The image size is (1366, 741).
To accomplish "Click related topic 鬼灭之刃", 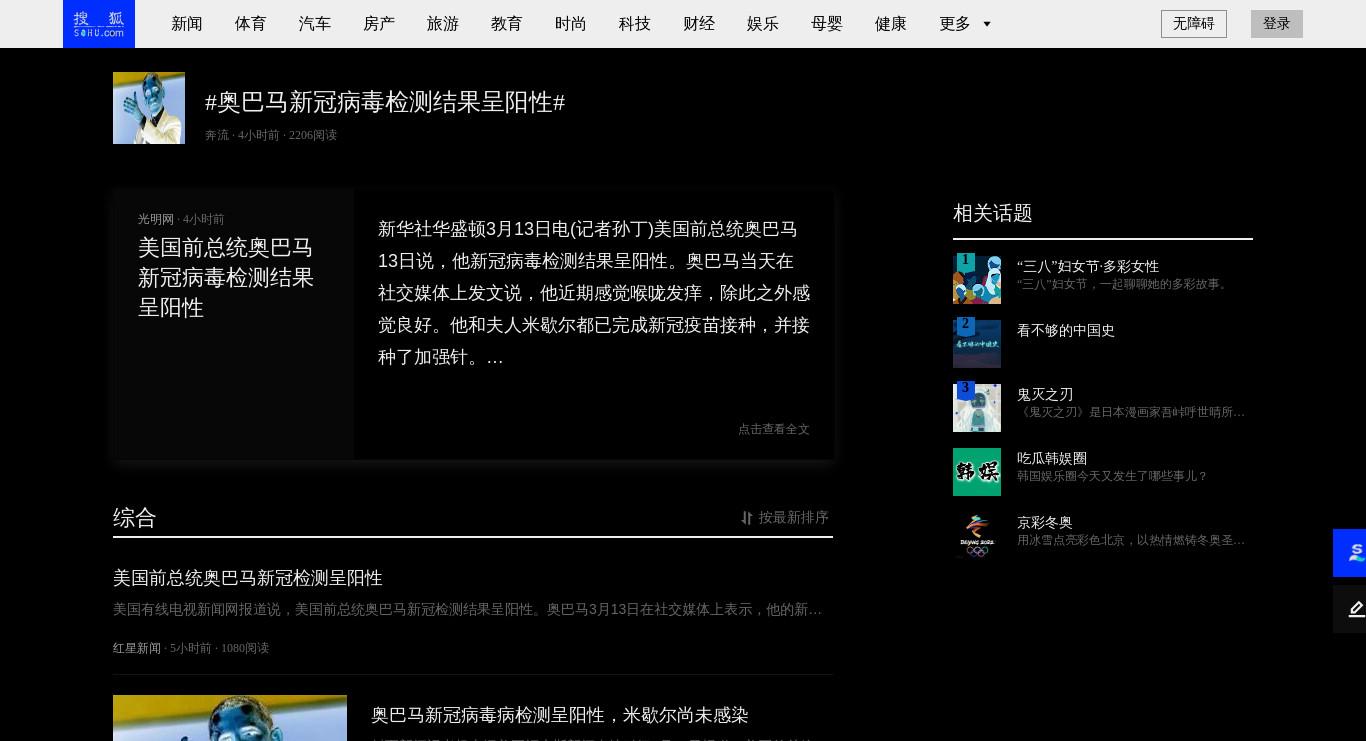I will click(1045, 394).
